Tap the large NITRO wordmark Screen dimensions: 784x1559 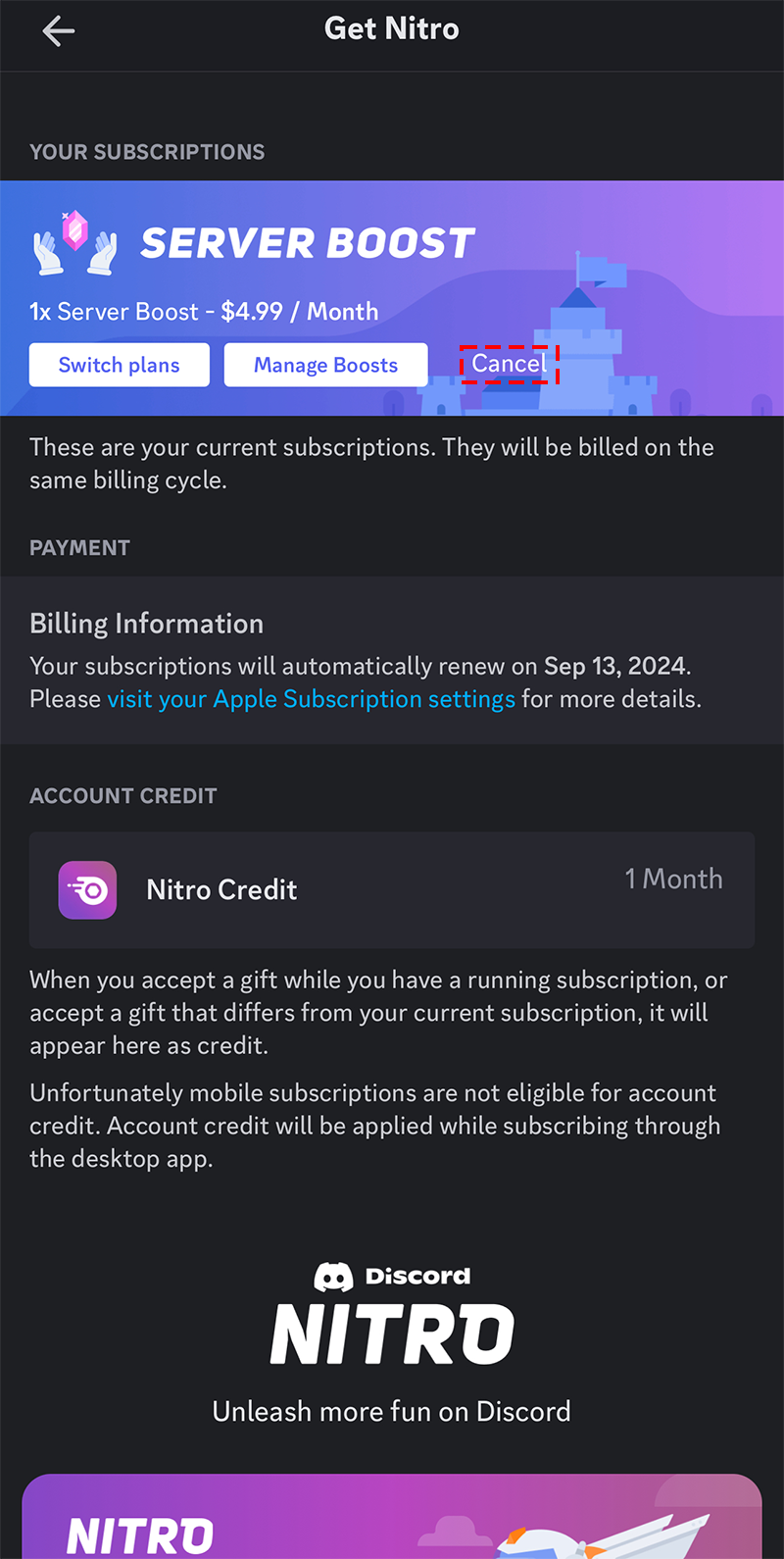tap(392, 1334)
